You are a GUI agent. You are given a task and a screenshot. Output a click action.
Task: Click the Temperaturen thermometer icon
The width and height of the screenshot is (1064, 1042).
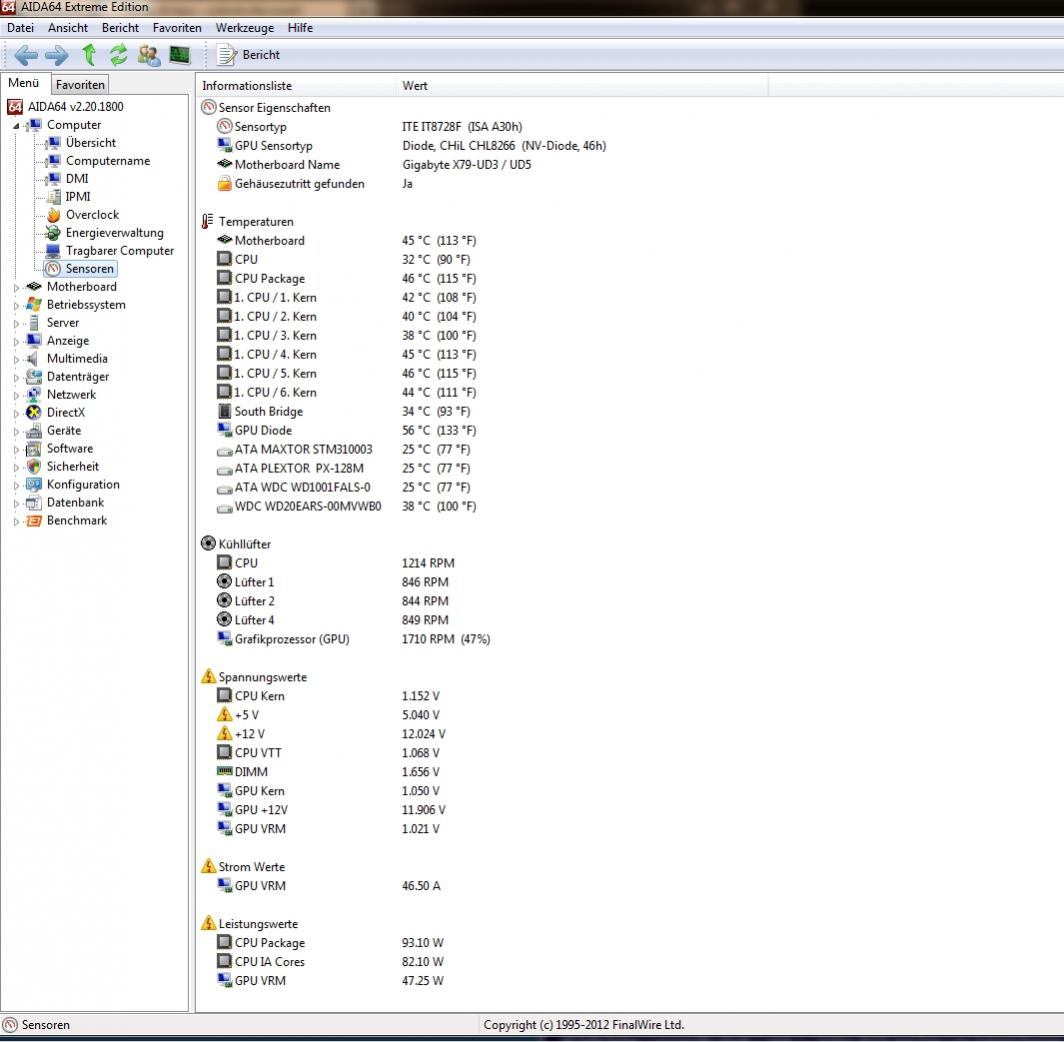tap(208, 221)
